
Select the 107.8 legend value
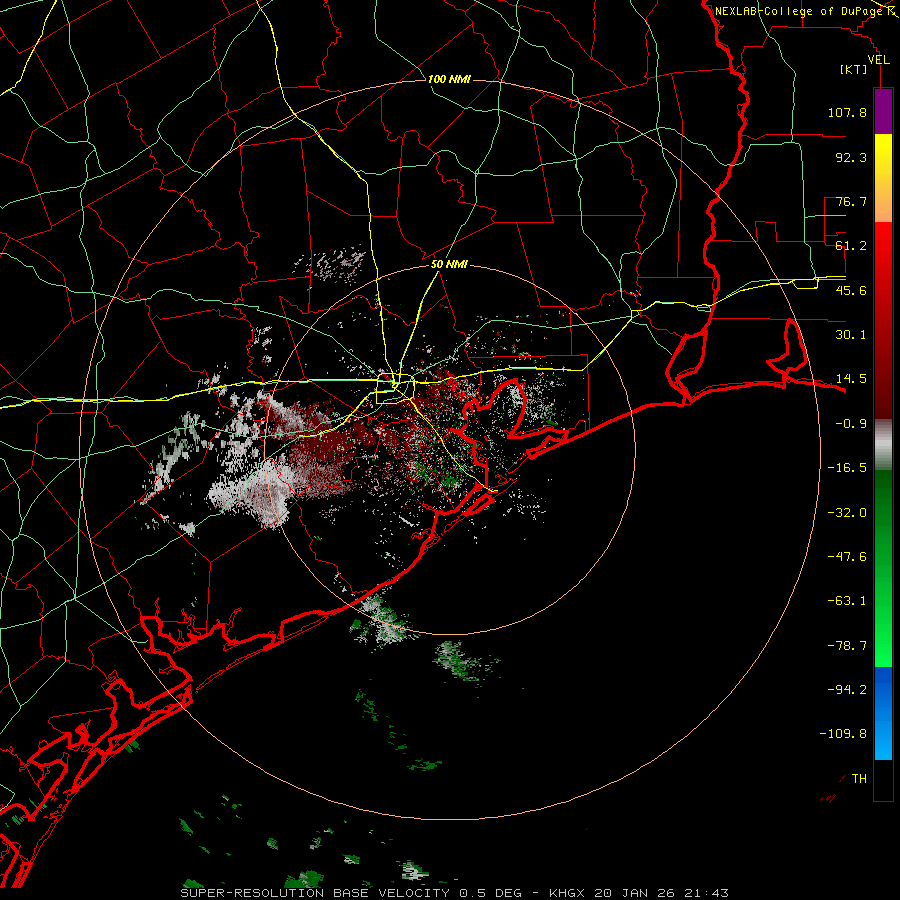click(847, 112)
